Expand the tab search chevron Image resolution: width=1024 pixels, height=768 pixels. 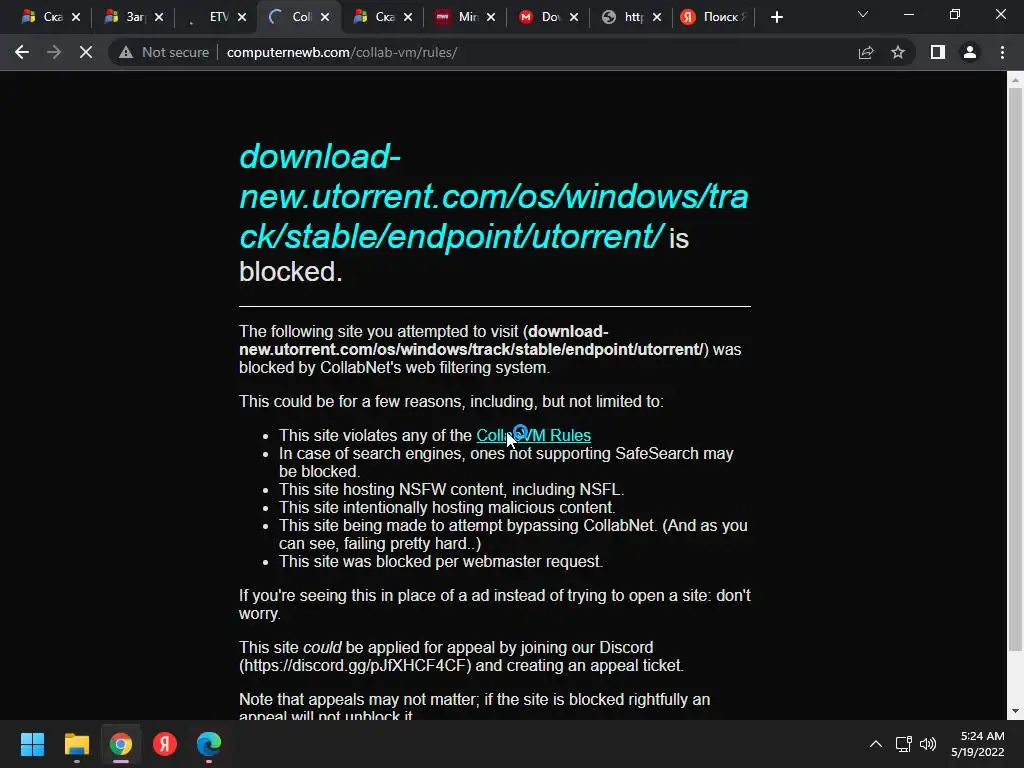(x=863, y=14)
